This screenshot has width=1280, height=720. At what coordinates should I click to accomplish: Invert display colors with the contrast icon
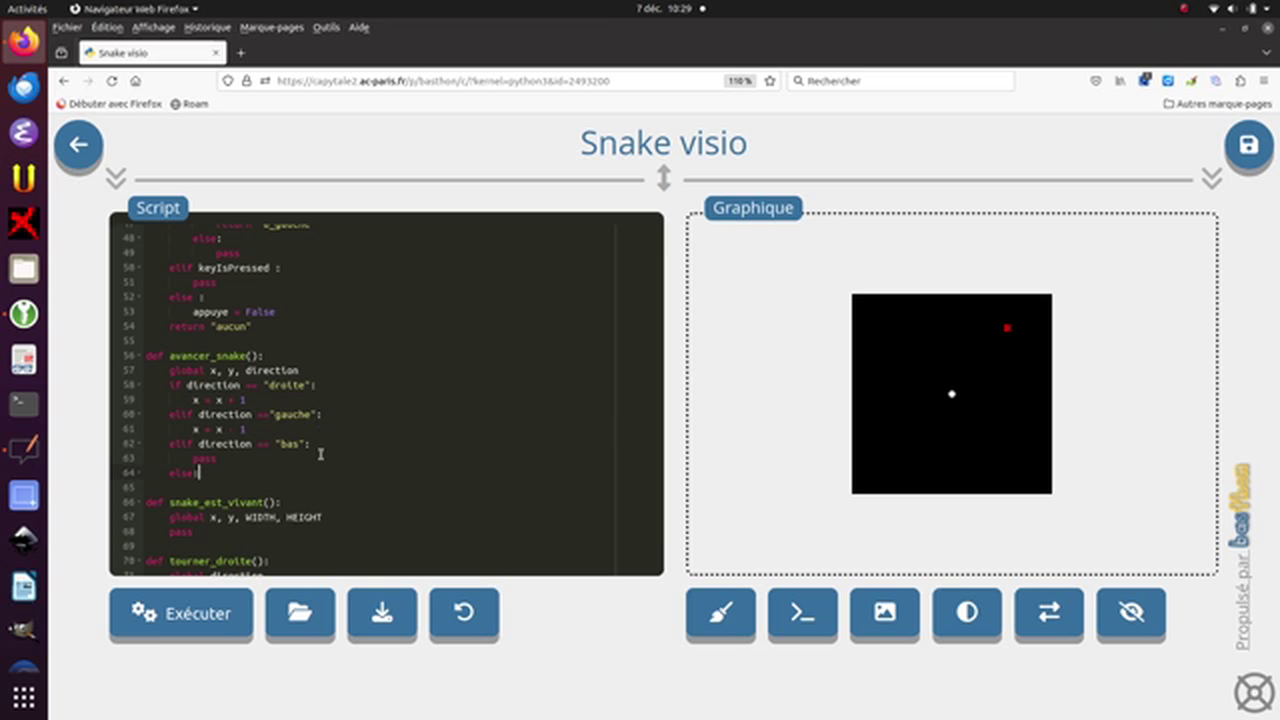pyautogui.click(x=966, y=613)
